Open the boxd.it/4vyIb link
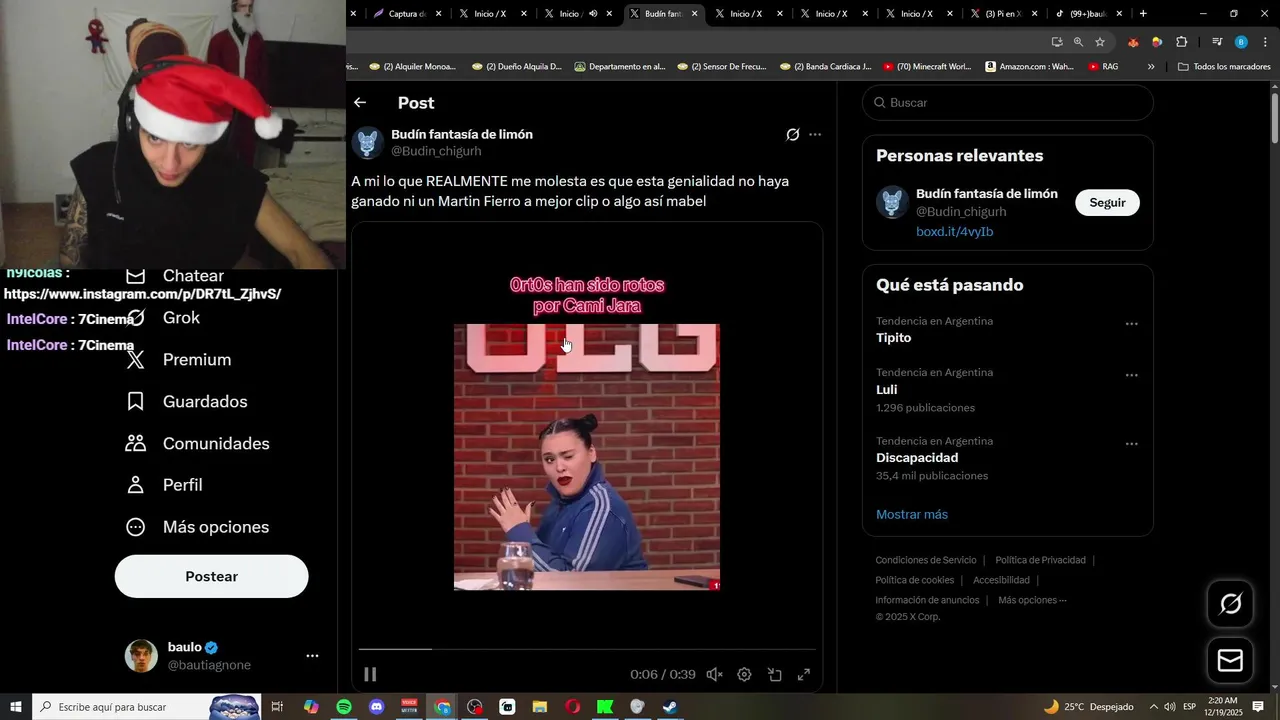 (x=954, y=232)
